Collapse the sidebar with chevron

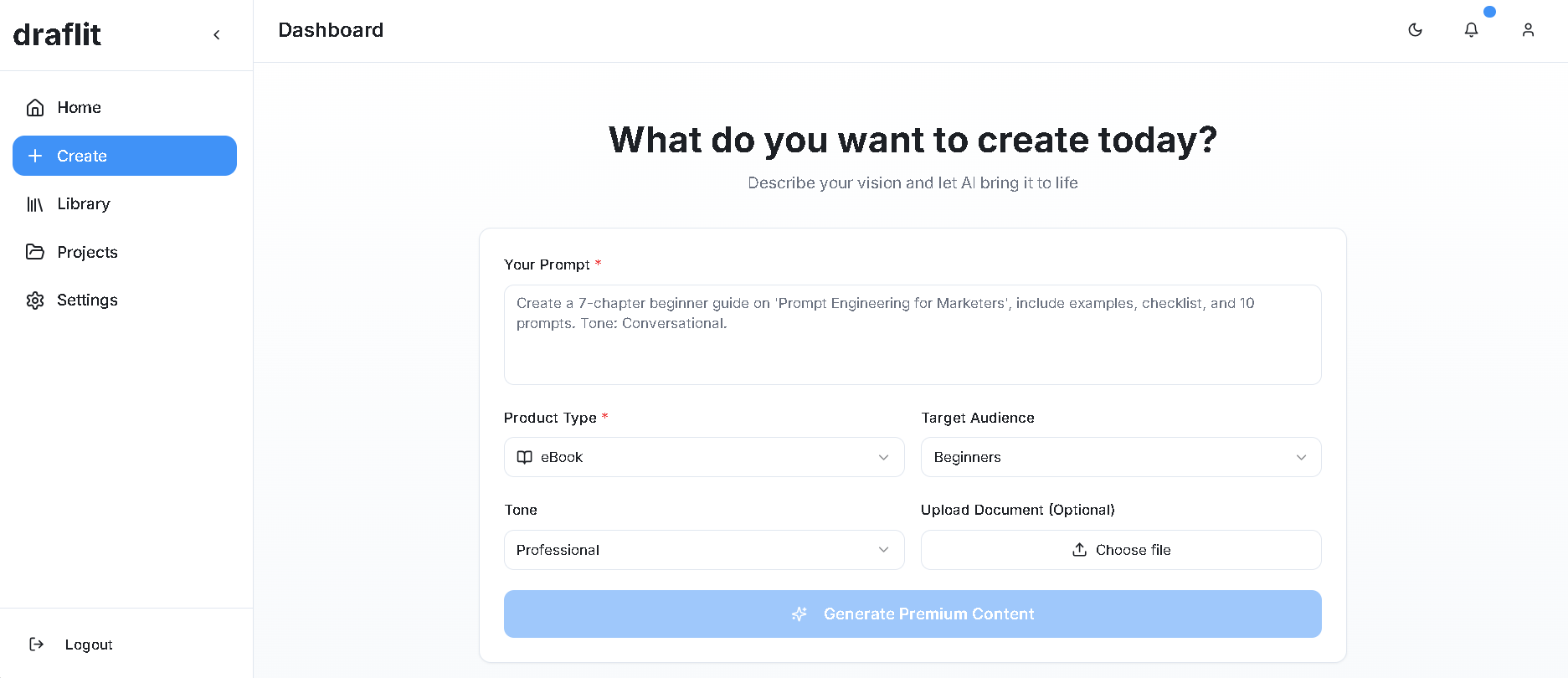coord(217,34)
